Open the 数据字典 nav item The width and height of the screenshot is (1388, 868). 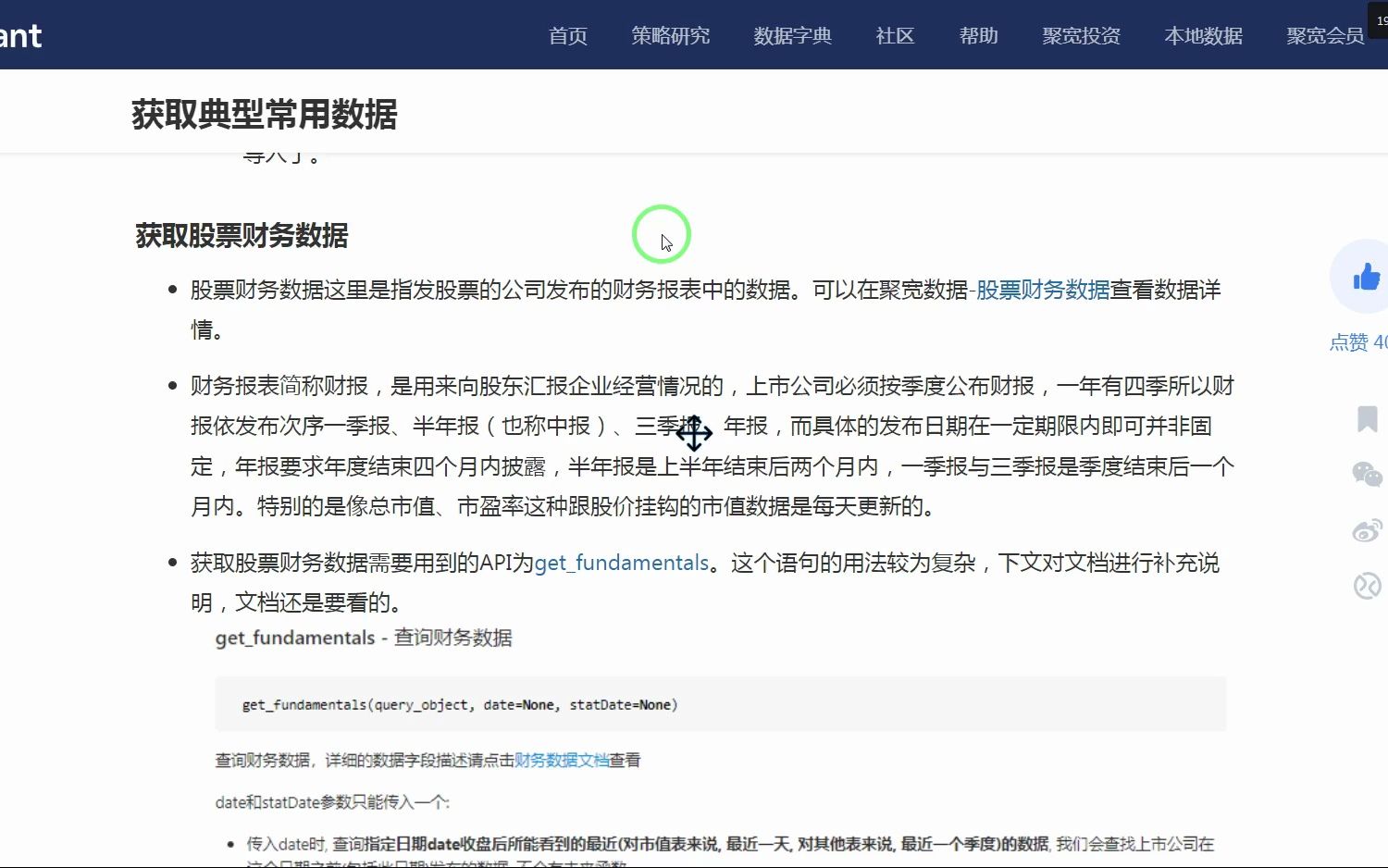[x=792, y=36]
